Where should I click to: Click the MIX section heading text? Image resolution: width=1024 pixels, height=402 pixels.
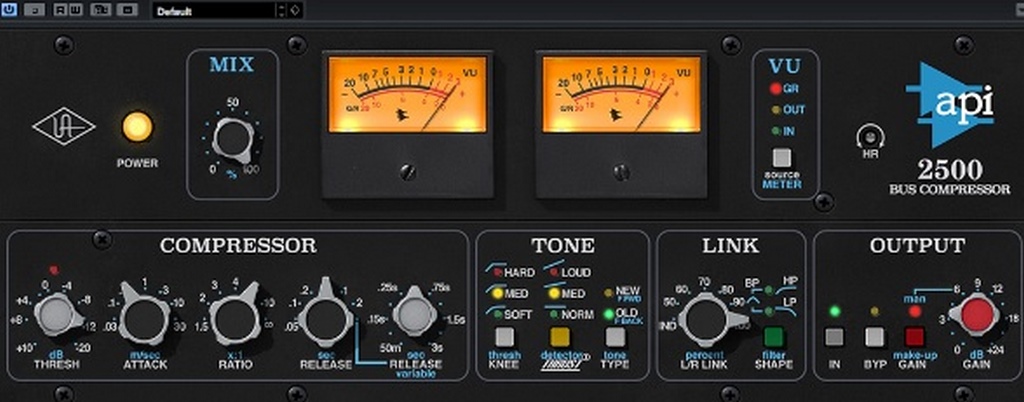click(x=232, y=65)
